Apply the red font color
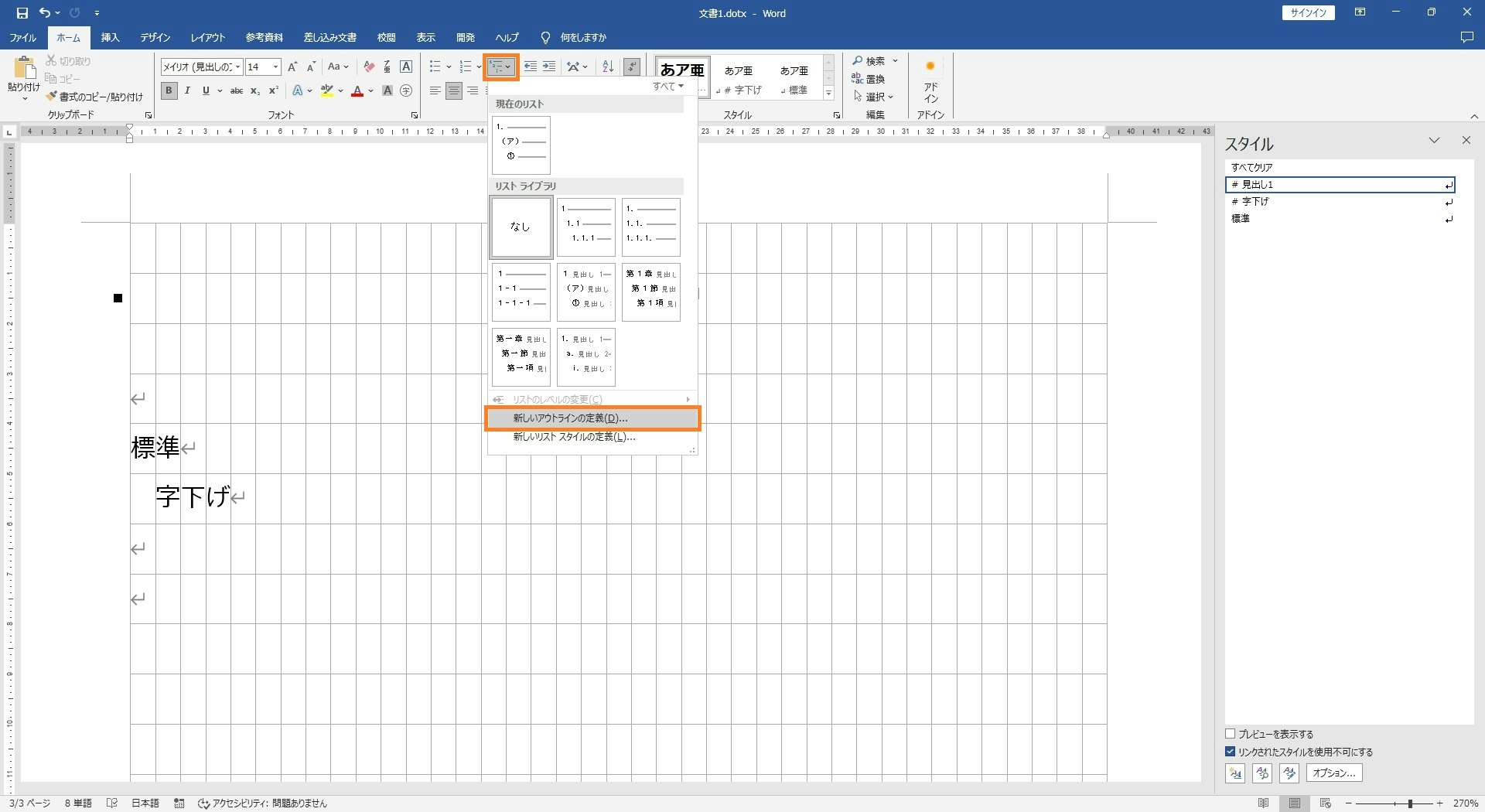 pyautogui.click(x=357, y=91)
